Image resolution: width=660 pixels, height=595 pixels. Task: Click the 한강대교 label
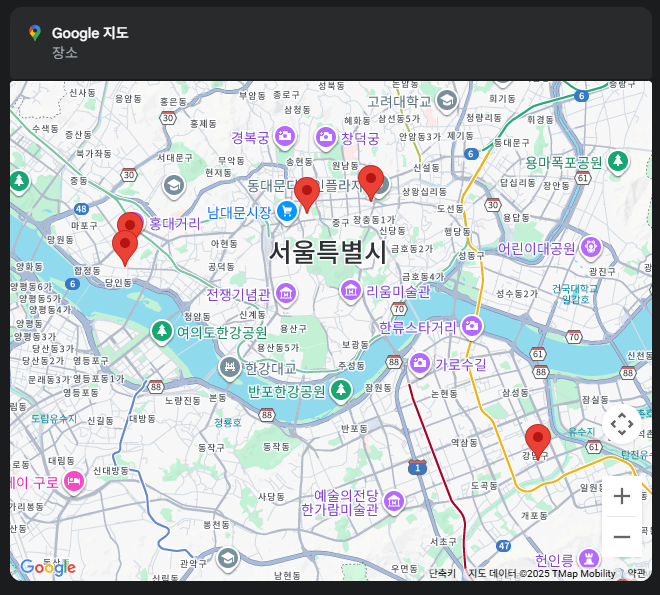[x=271, y=368]
